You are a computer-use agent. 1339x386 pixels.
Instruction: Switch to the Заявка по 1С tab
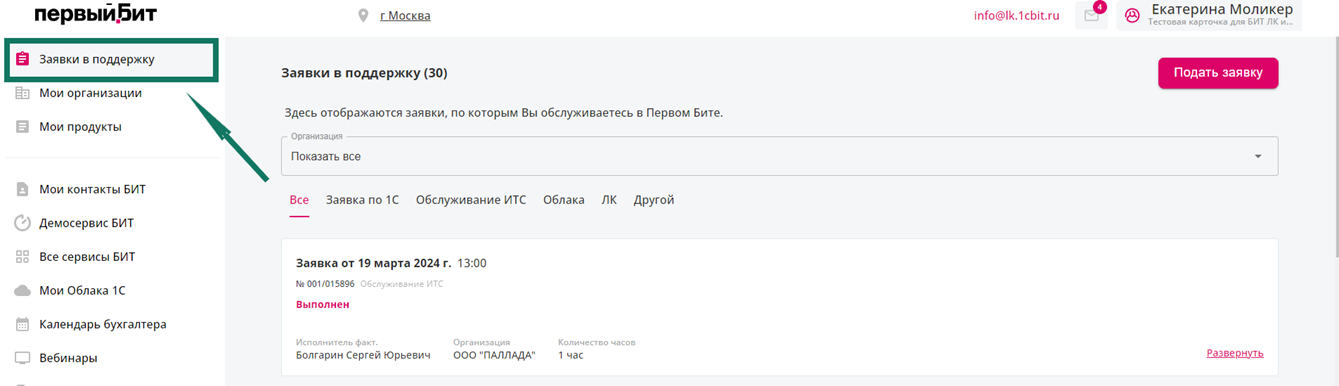tap(362, 200)
